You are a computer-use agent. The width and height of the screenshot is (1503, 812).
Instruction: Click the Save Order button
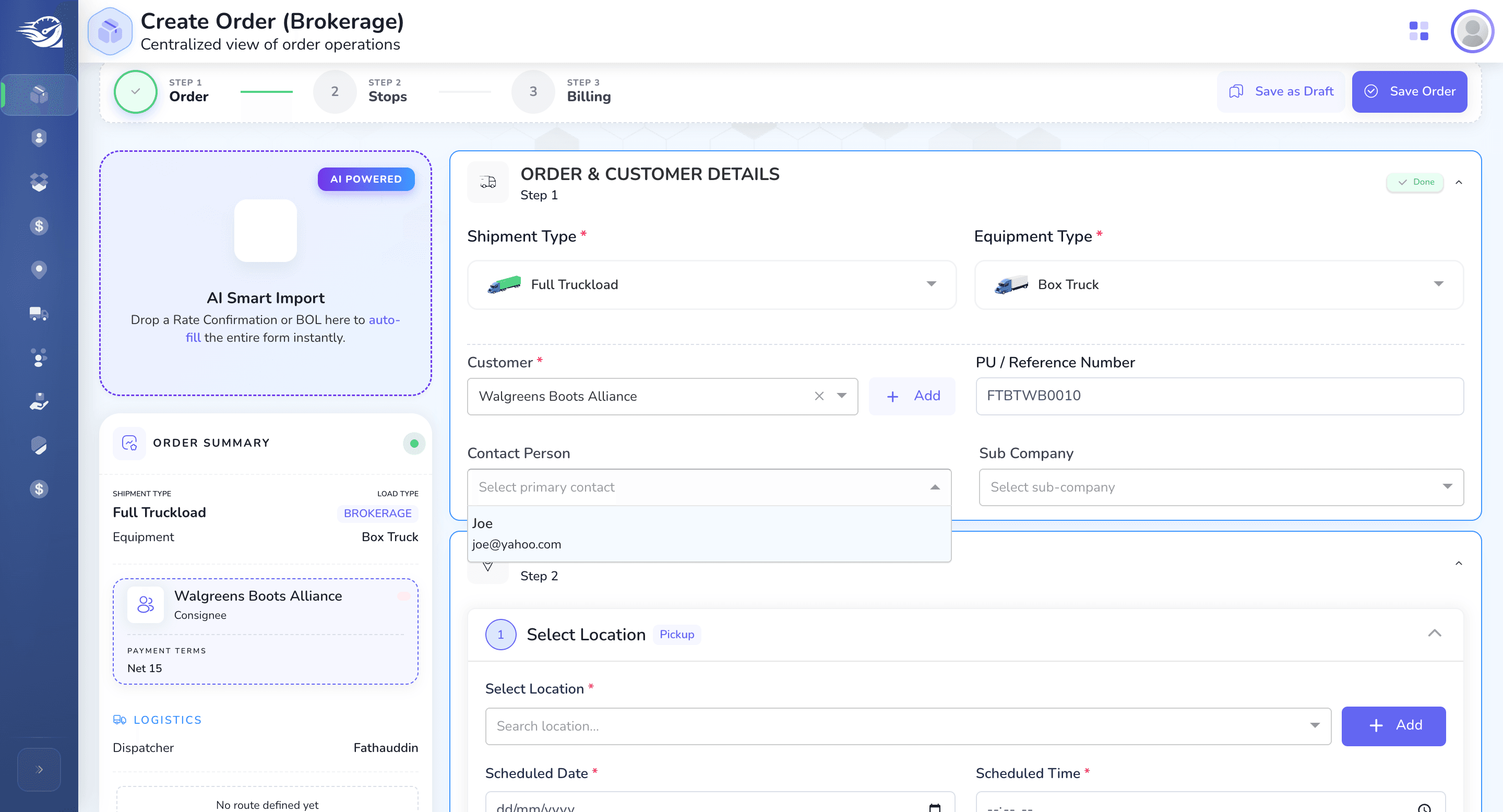(1409, 91)
